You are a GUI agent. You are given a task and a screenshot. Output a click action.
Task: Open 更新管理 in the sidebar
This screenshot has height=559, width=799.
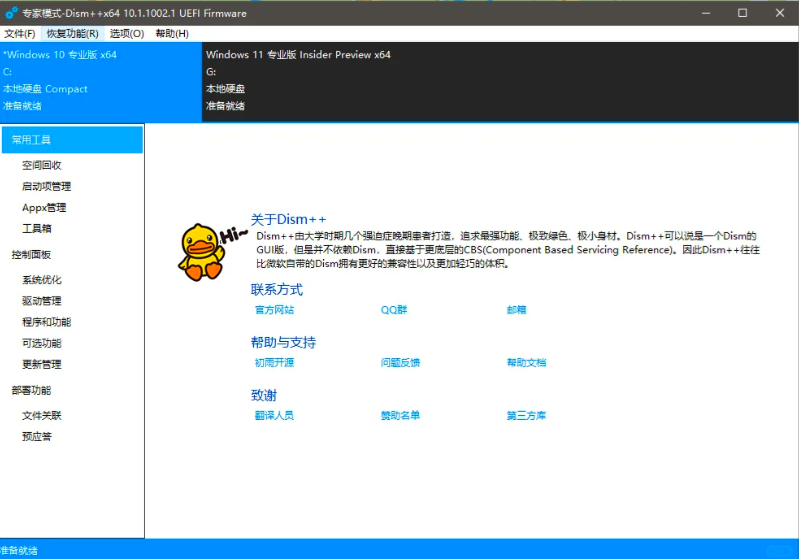pyautogui.click(x=42, y=364)
